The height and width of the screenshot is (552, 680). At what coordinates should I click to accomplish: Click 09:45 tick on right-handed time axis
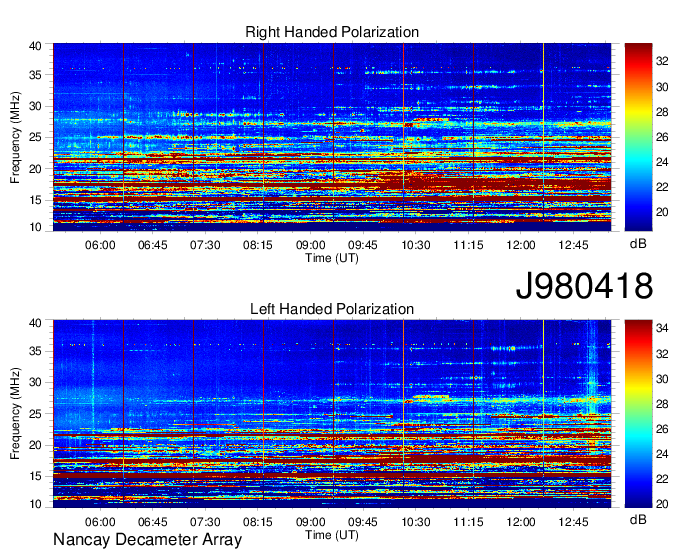click(363, 245)
